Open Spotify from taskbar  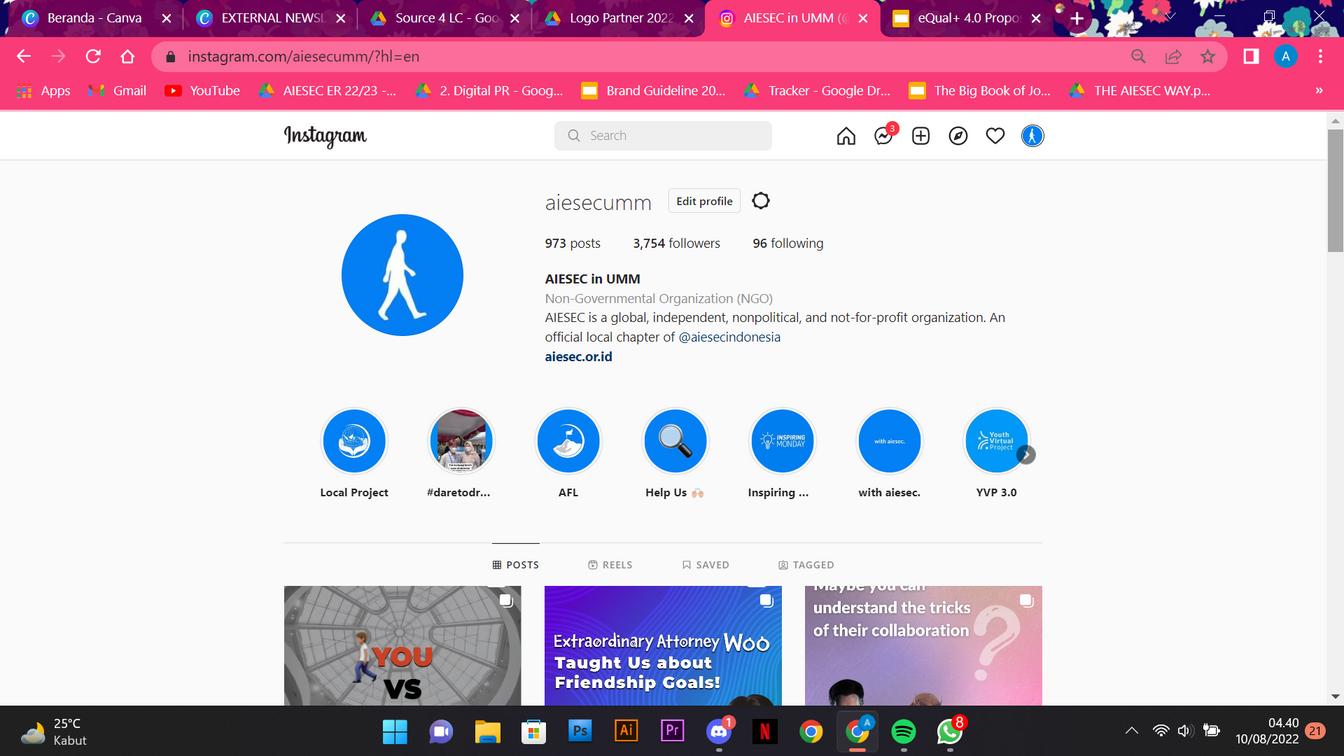[x=903, y=731]
